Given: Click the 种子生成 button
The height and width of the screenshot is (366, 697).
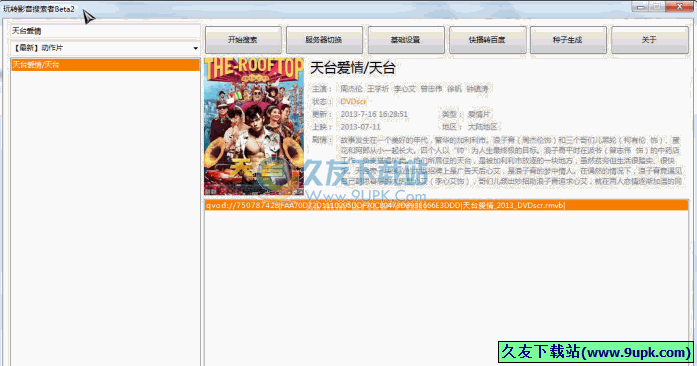Looking at the screenshot, I should [568, 40].
